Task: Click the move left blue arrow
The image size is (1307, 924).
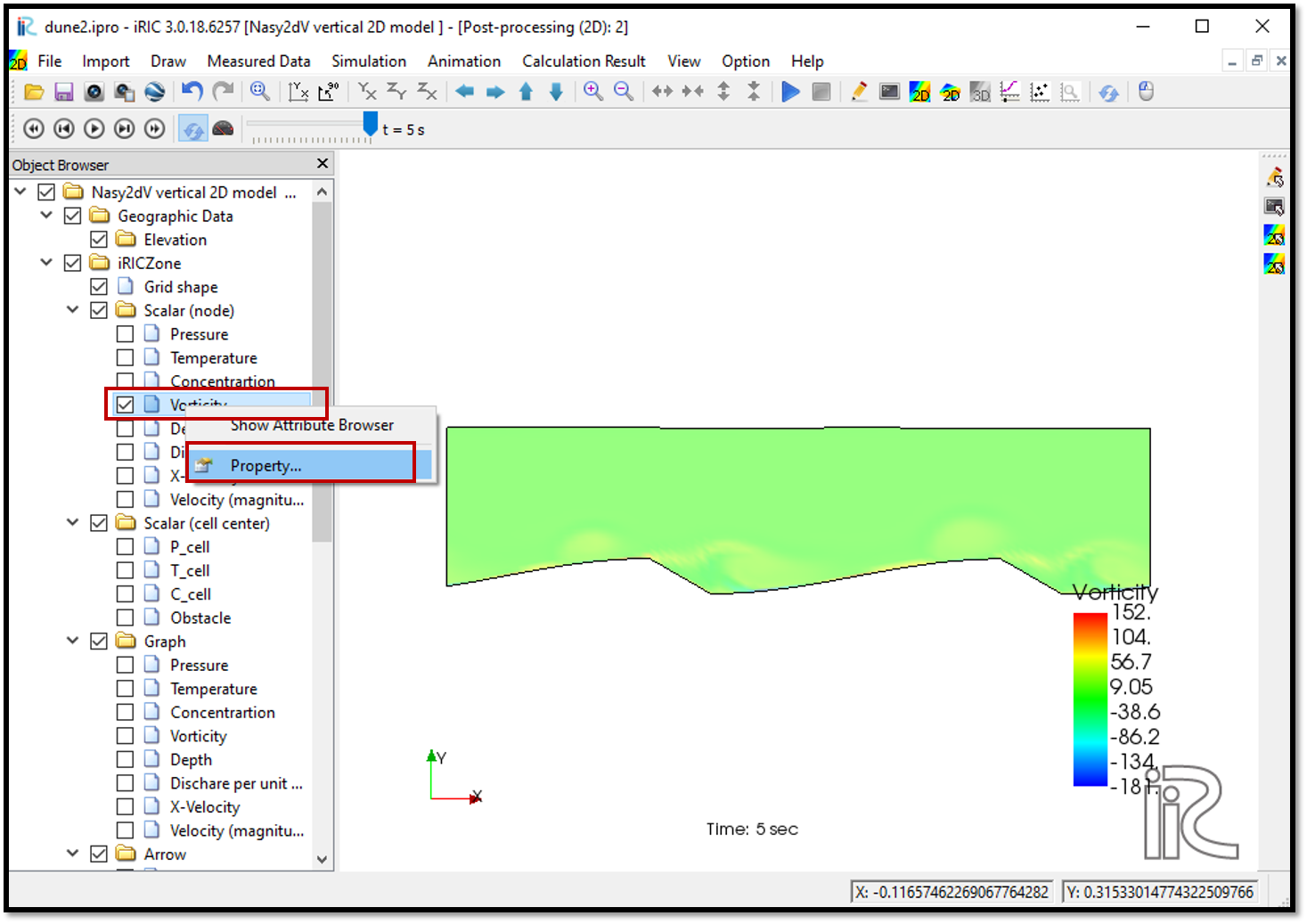Action: (x=465, y=92)
